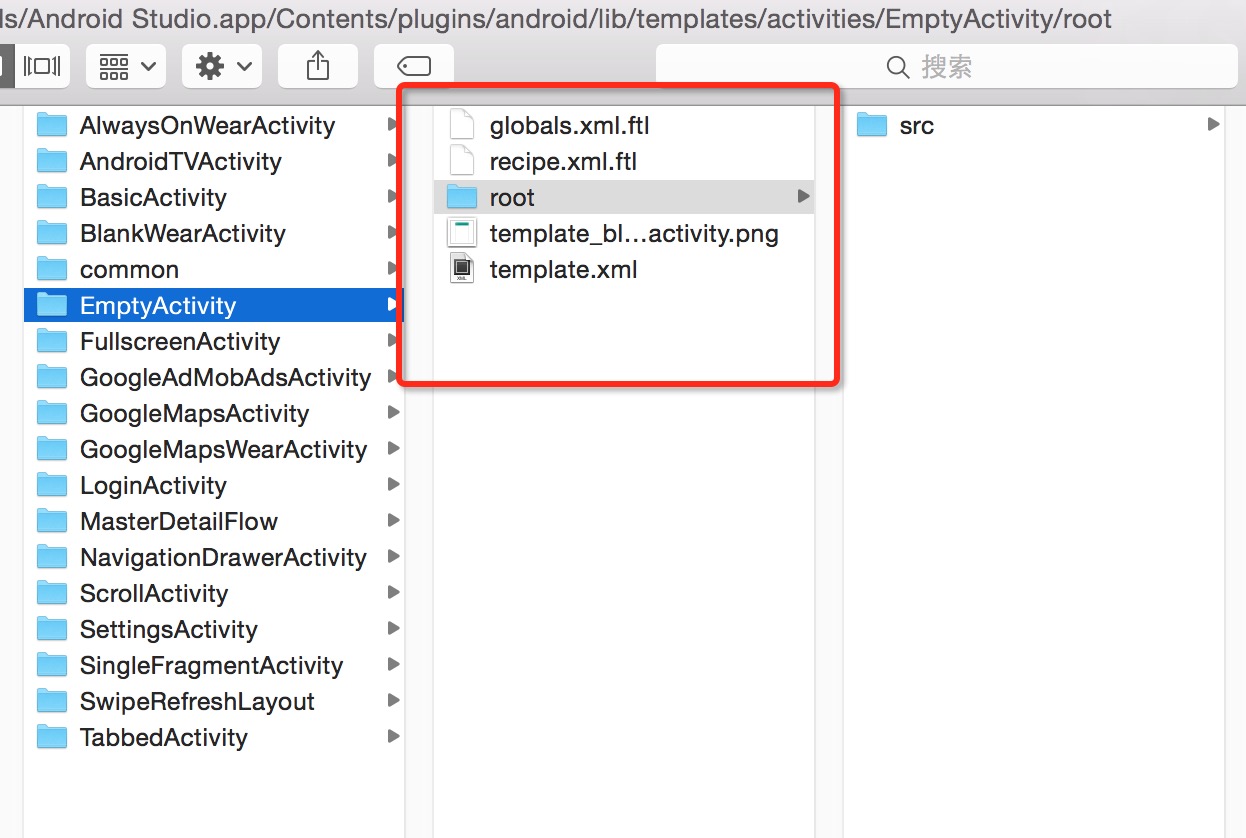The width and height of the screenshot is (1246, 838).
Task: Select the template.xml file name
Action: [563, 270]
